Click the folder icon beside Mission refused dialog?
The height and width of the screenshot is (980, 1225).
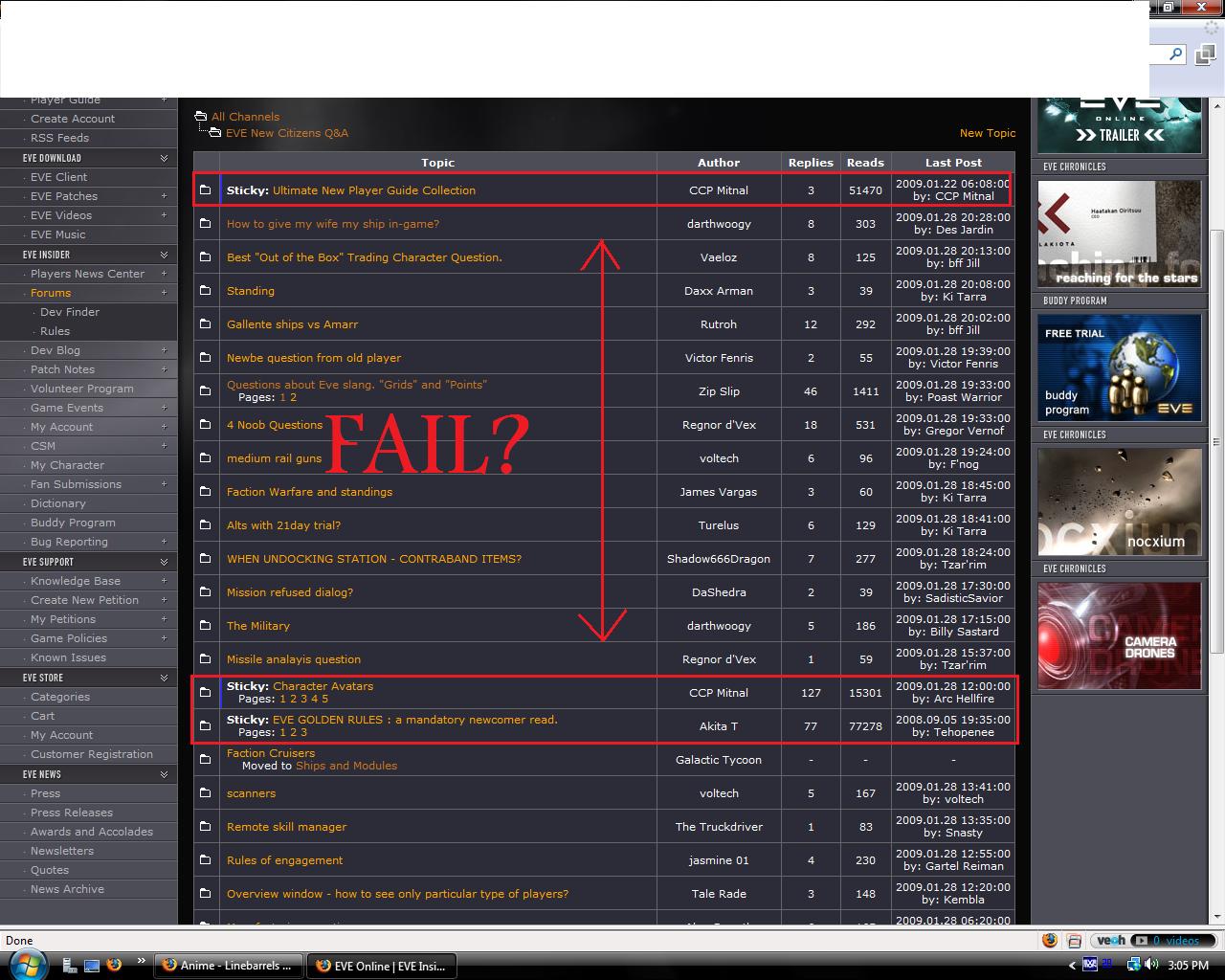[x=205, y=592]
